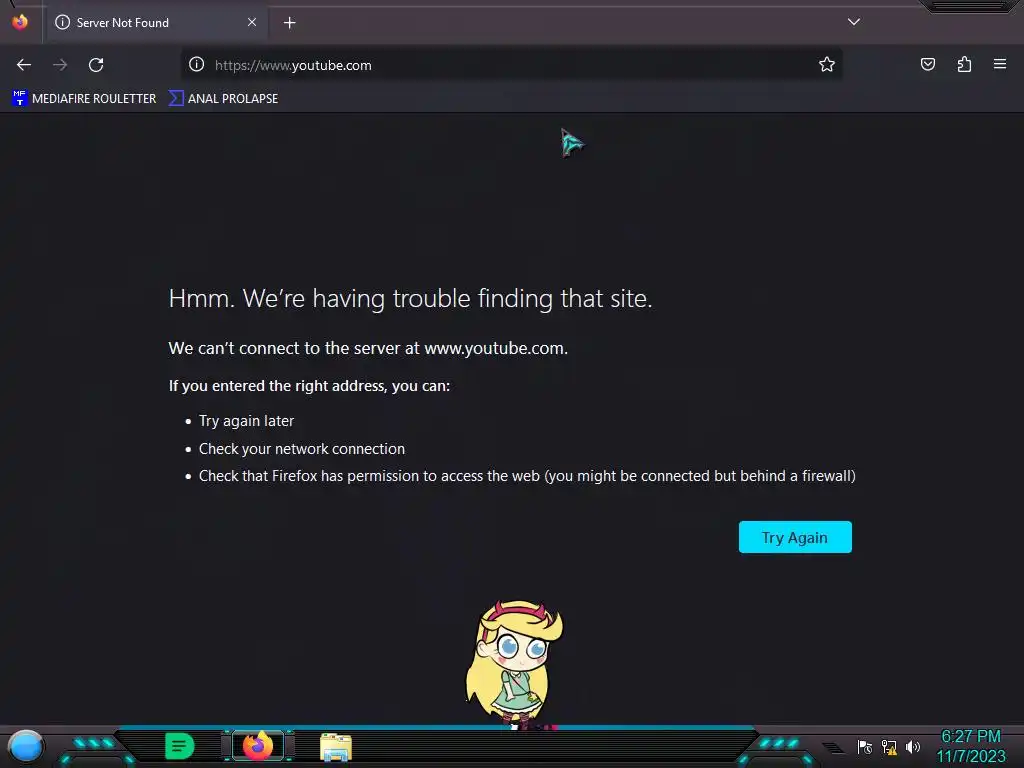Open the Firefox hamburger application menu

pos(1000,64)
